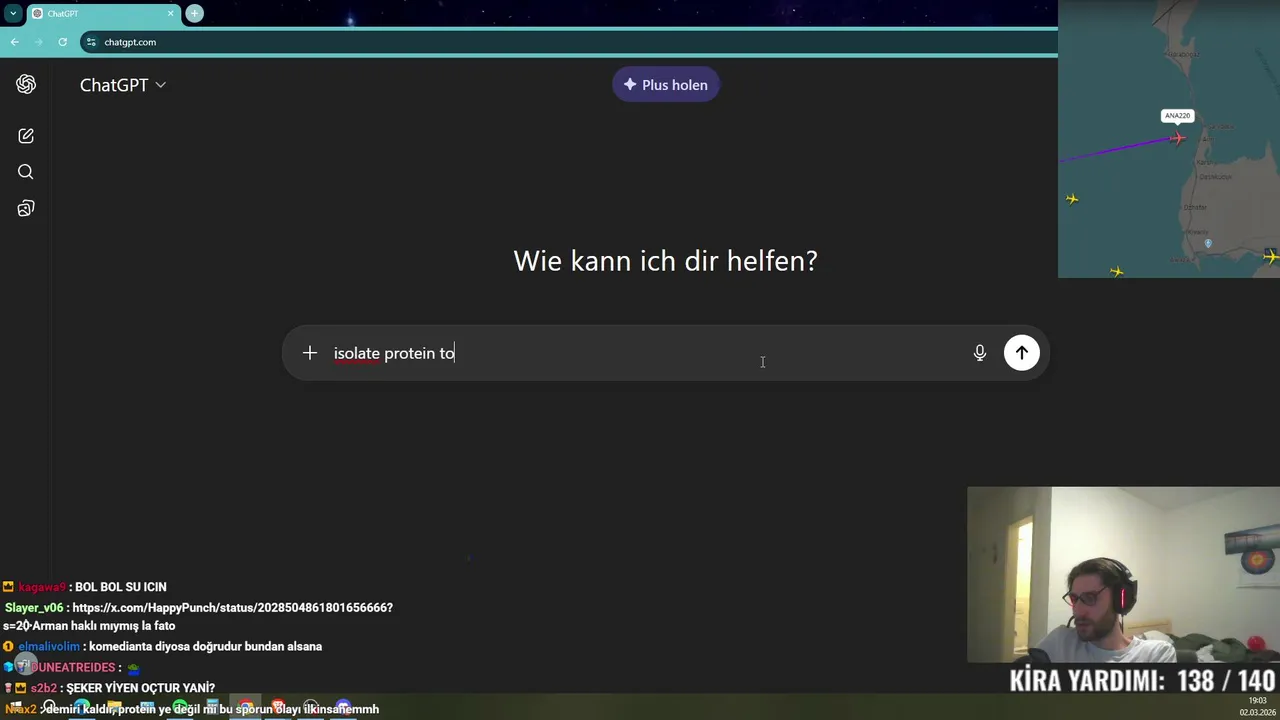The width and height of the screenshot is (1280, 720).
Task: Reload the chatgpt.com page
Action: (x=62, y=42)
